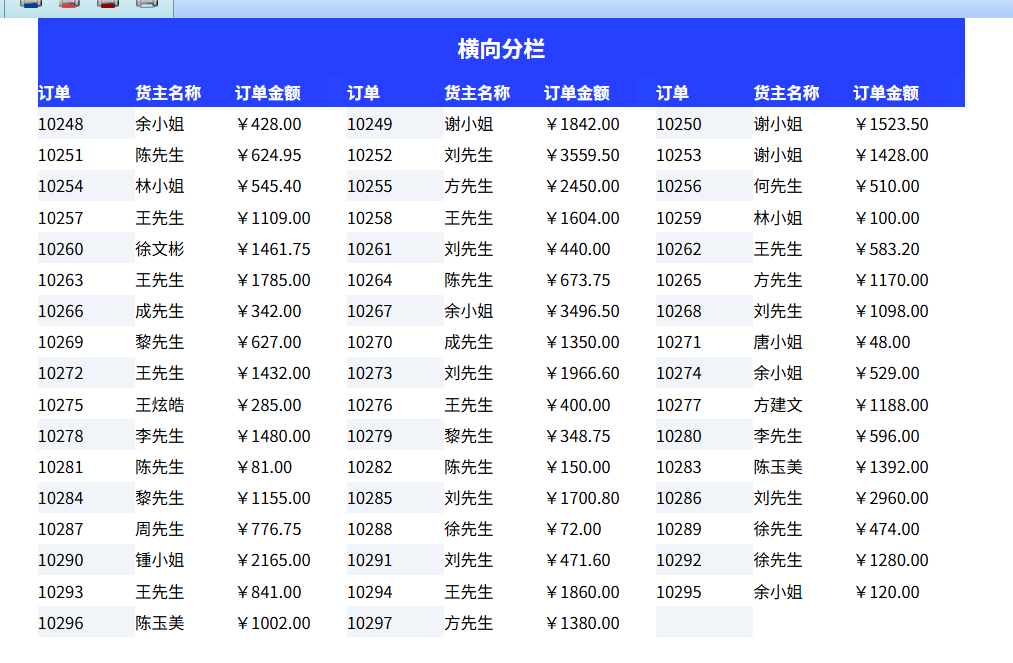Click the amount ¥48.00
Screen dimensions: 1013x663
click(882, 342)
